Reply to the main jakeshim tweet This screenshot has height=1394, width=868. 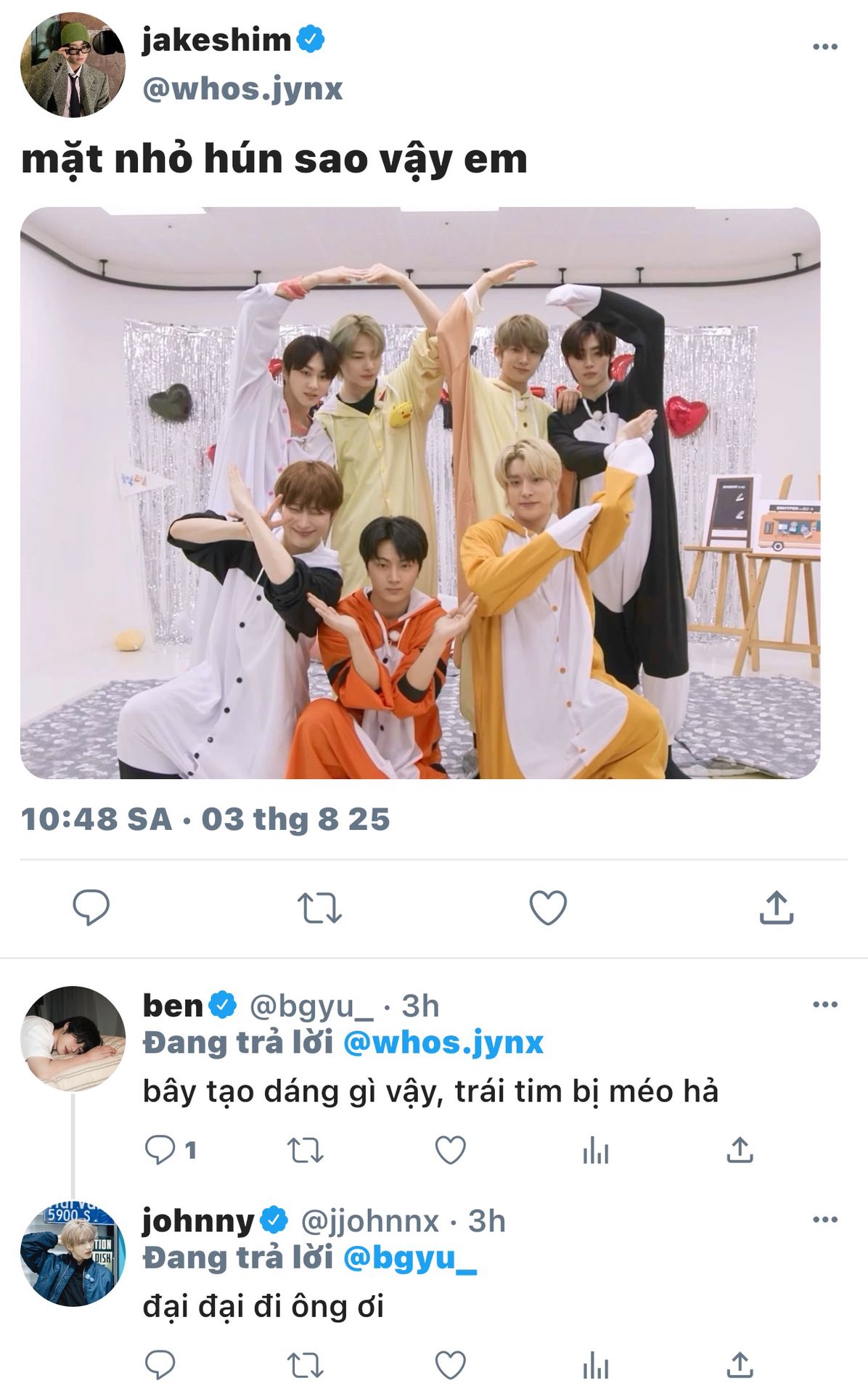point(91,907)
